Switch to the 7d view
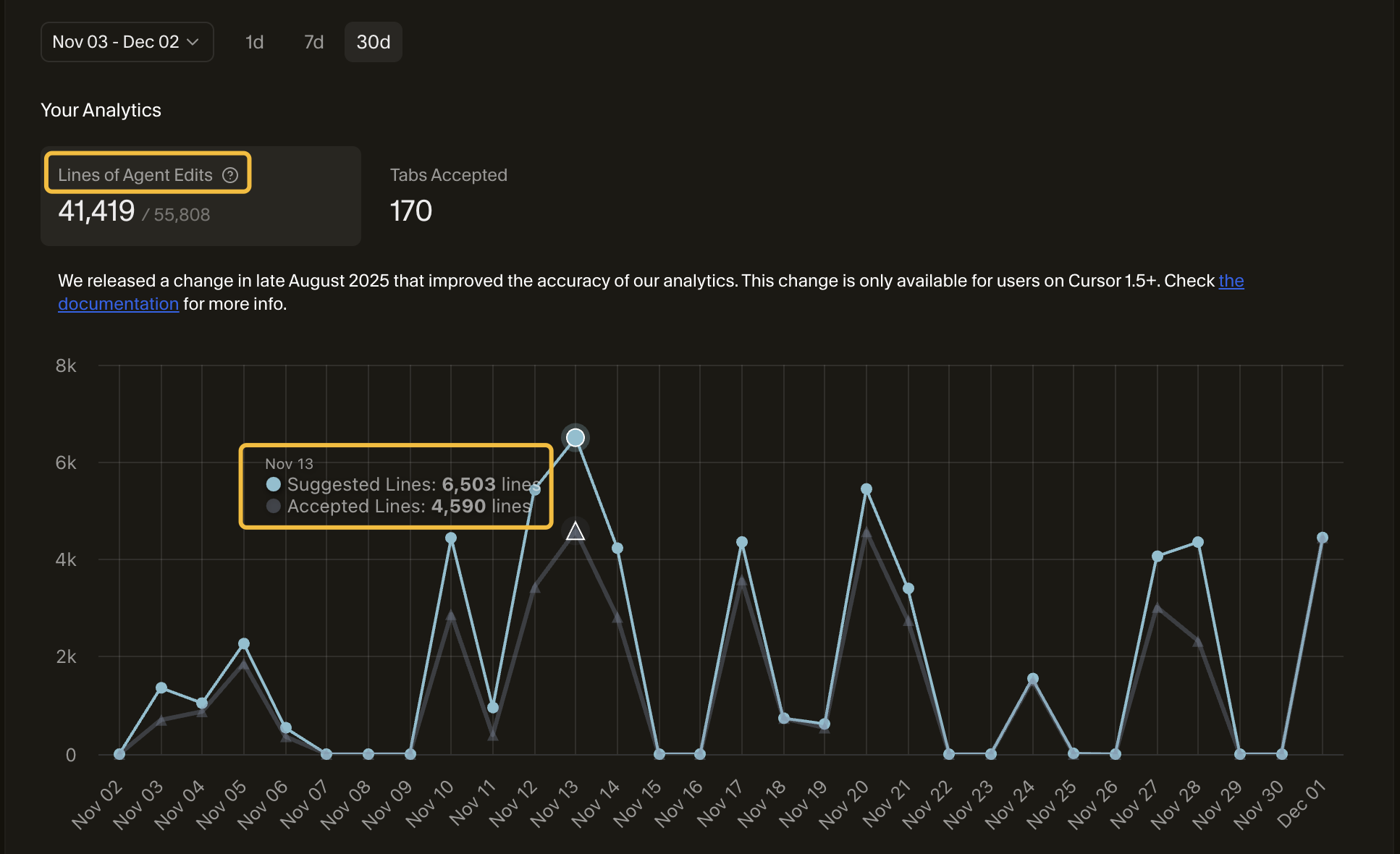The height and width of the screenshot is (854, 1400). [x=313, y=42]
